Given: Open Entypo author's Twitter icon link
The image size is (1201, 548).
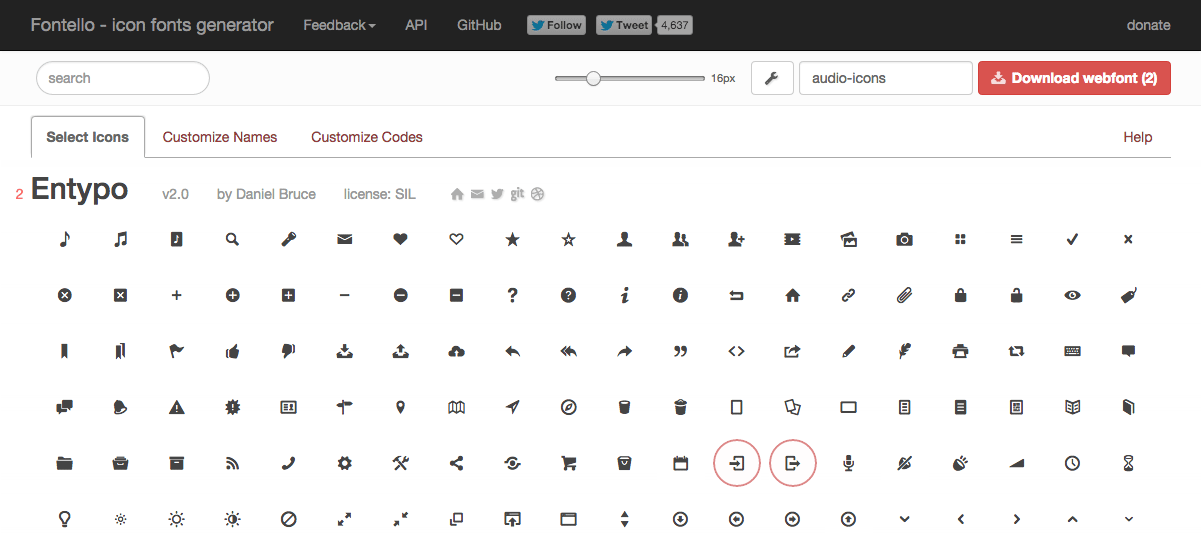Looking at the screenshot, I should point(497,194).
